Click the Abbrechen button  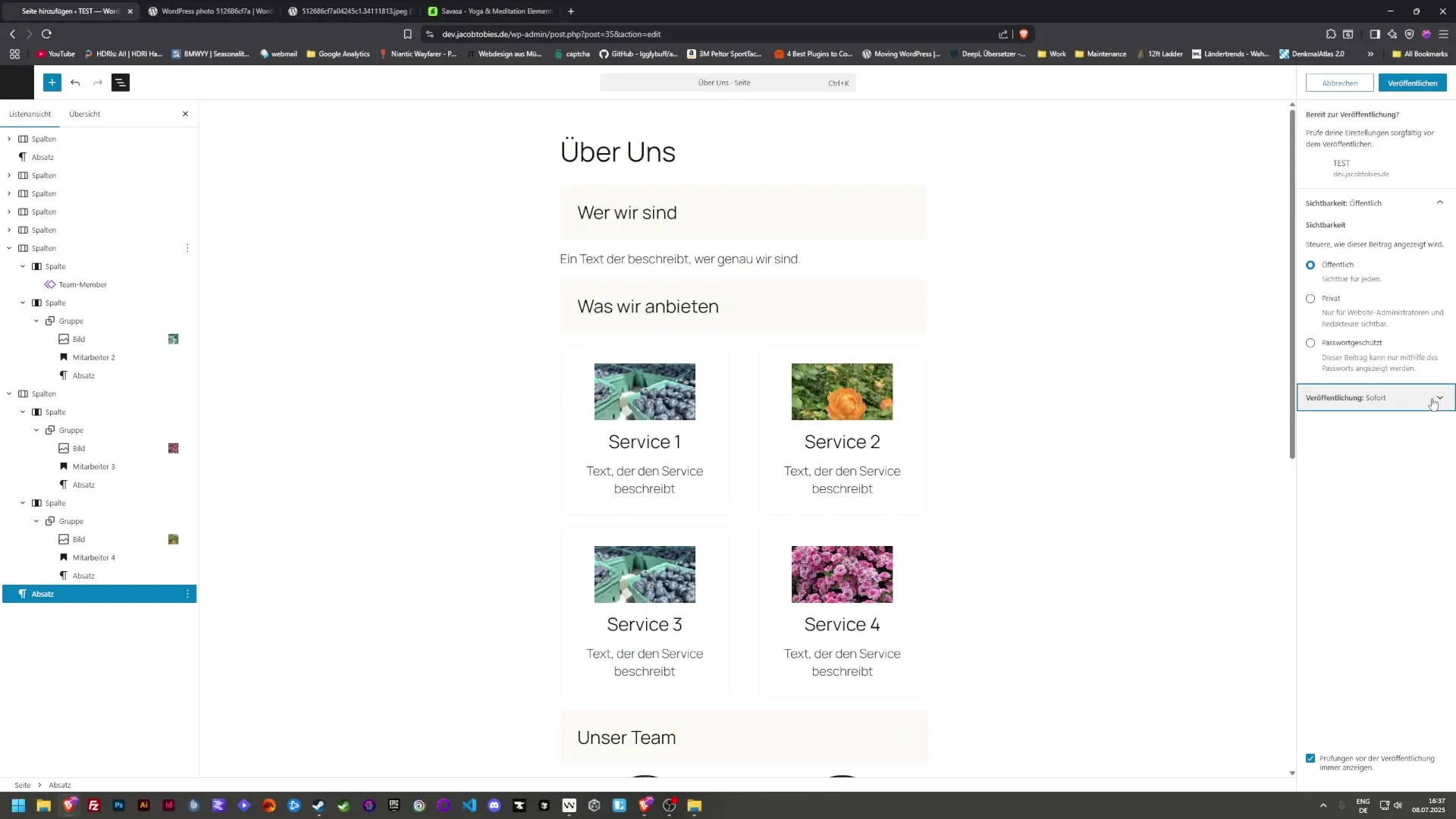[1339, 83]
